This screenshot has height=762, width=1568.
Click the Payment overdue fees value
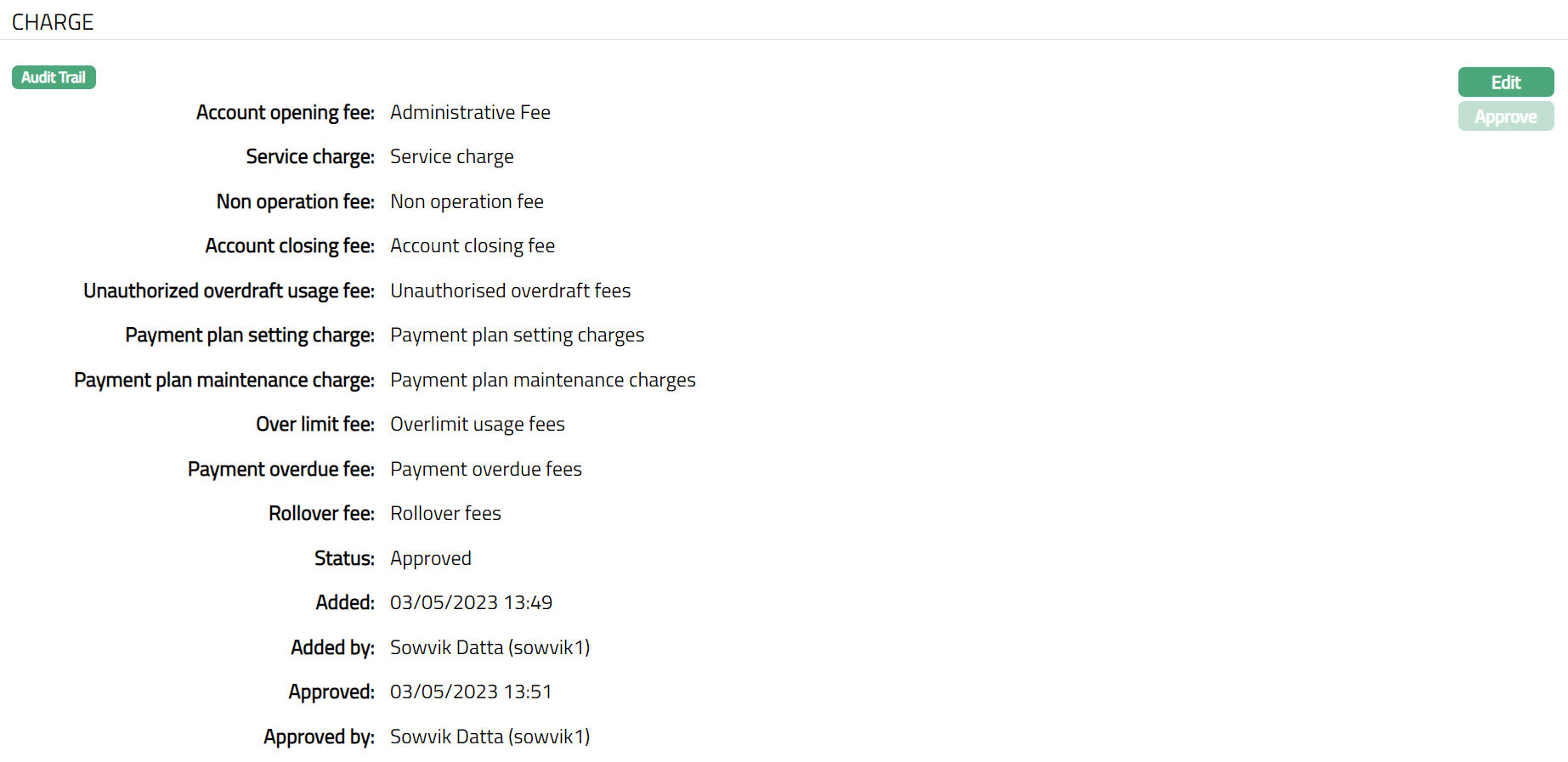point(485,469)
